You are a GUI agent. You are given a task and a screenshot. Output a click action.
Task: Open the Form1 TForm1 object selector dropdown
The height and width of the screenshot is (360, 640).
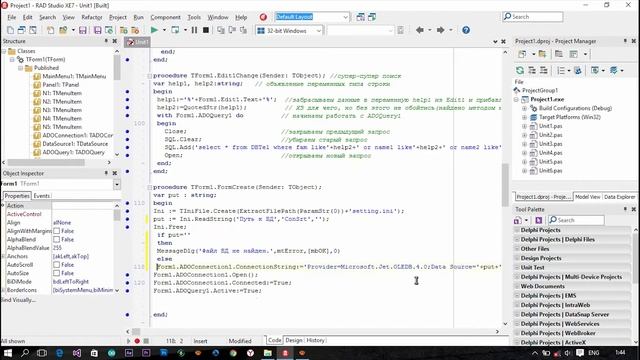coord(117,184)
